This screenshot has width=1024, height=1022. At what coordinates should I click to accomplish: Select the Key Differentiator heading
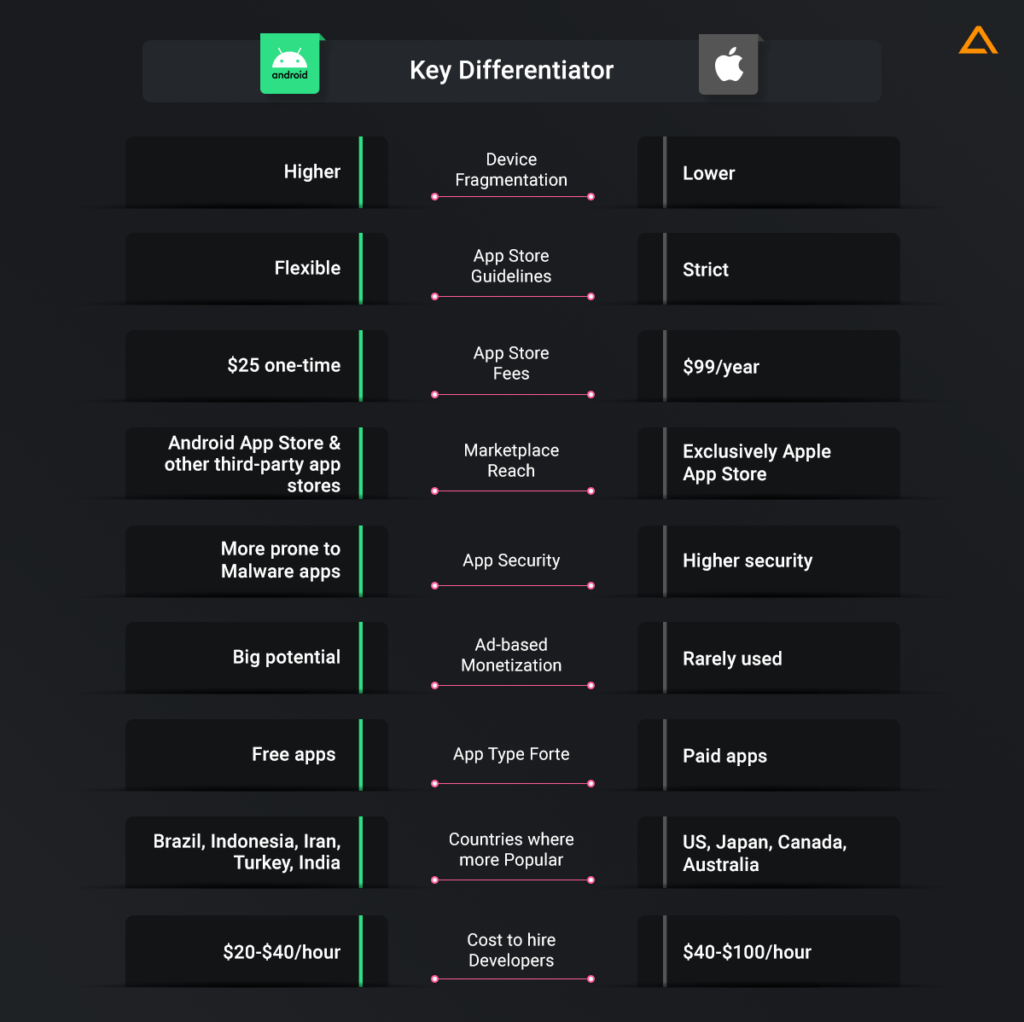511,70
